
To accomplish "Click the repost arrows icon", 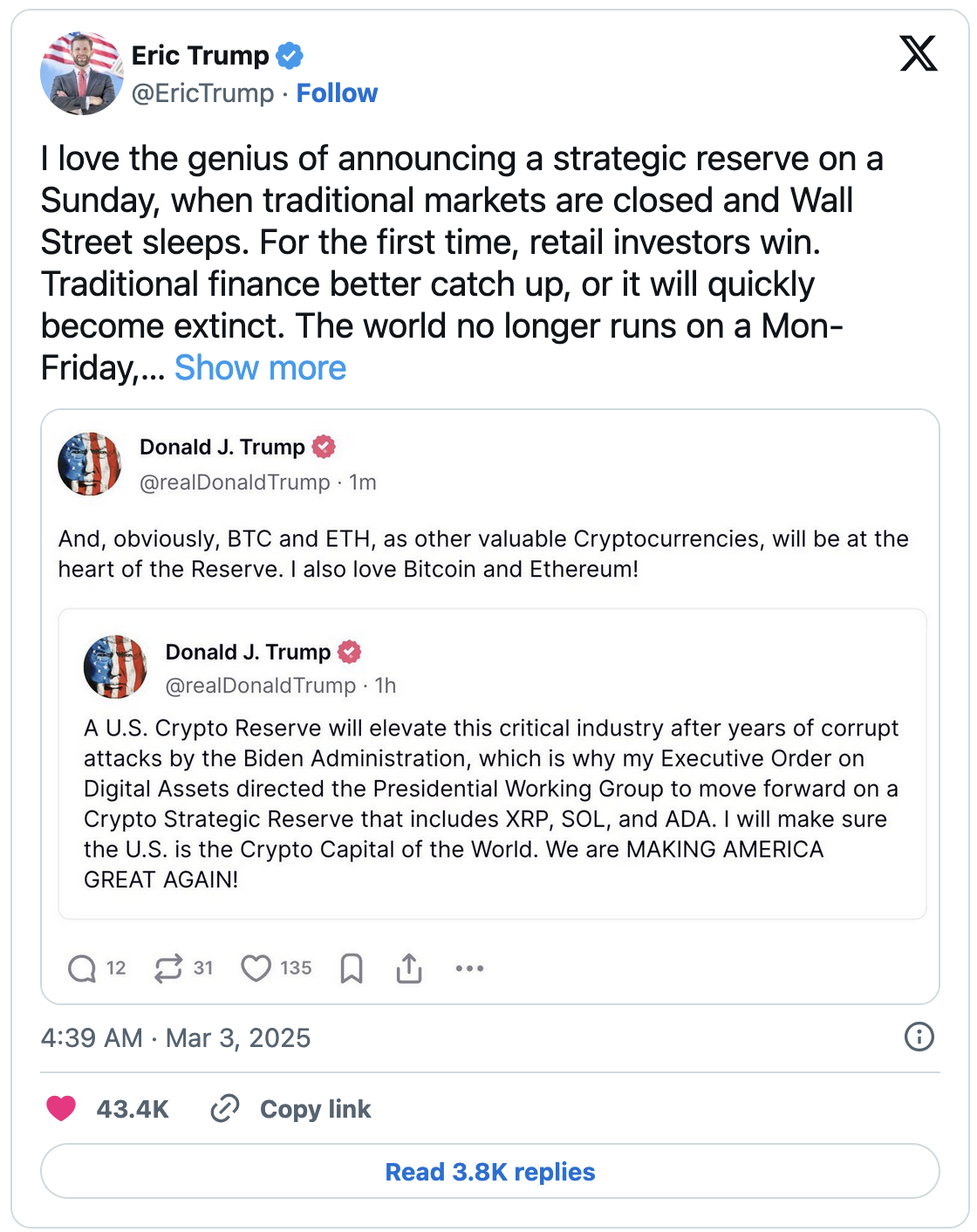I will (168, 968).
